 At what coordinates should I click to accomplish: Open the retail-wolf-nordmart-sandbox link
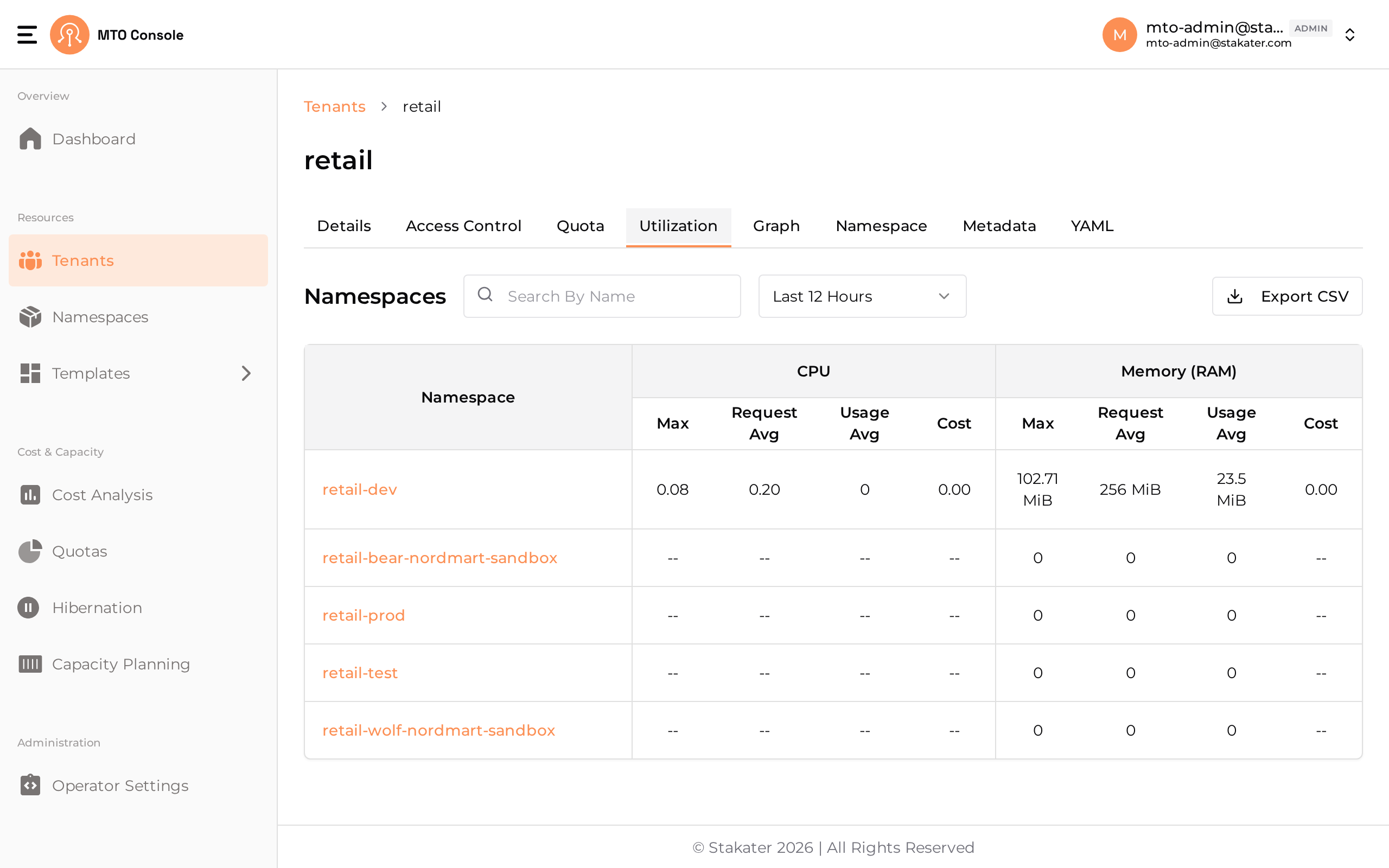click(438, 730)
